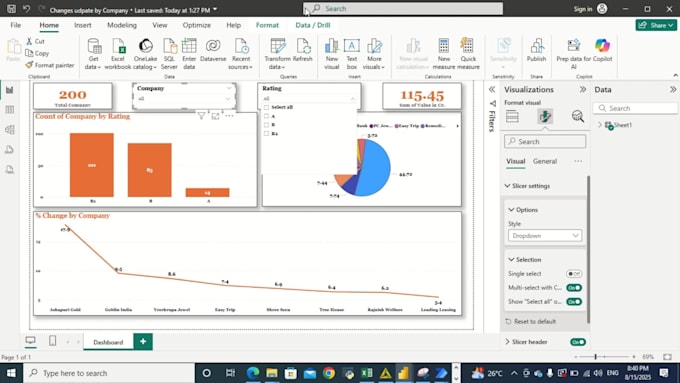Click the format pane search box
Viewport: 680px width, 383px height.
click(x=545, y=141)
